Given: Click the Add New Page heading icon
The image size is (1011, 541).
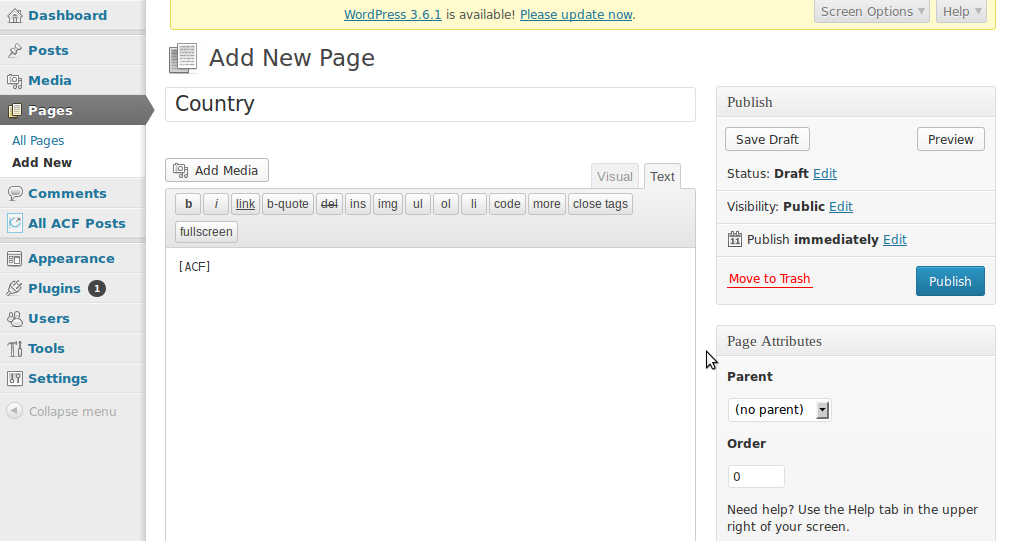Looking at the screenshot, I should 183,58.
